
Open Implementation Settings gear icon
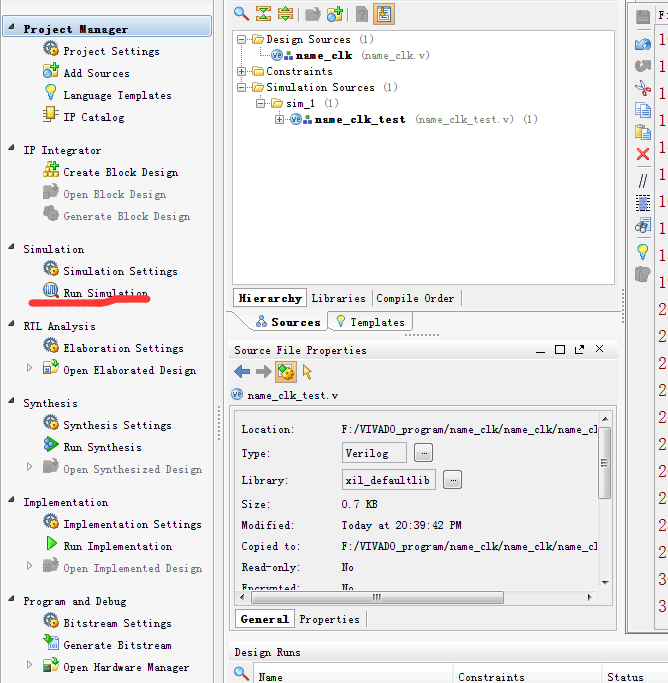51,521
